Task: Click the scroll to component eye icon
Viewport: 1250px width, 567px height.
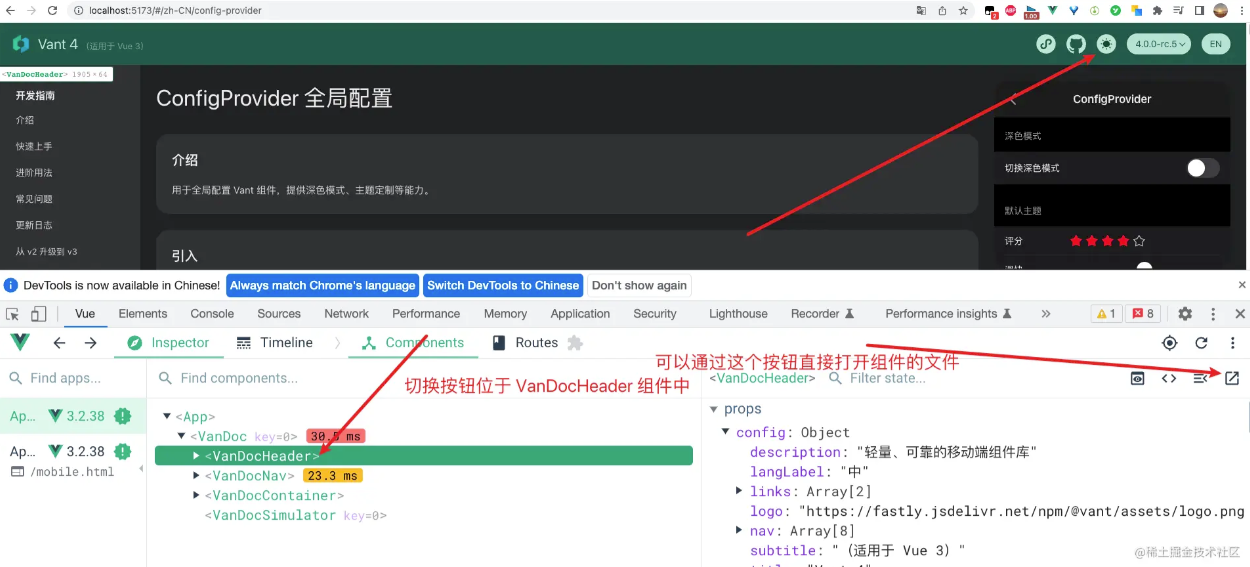Action: click(x=1137, y=378)
